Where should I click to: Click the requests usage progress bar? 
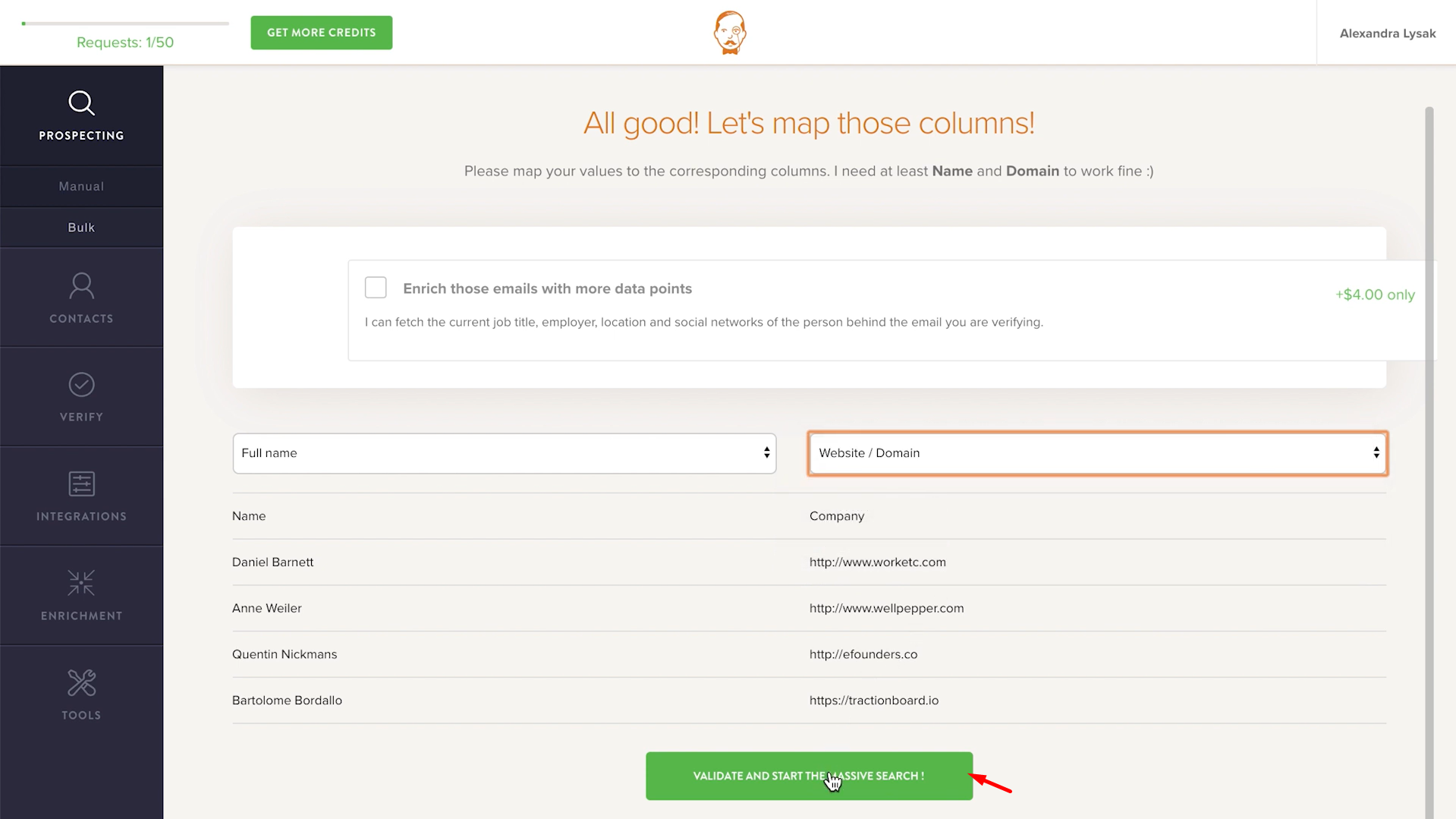[x=125, y=24]
